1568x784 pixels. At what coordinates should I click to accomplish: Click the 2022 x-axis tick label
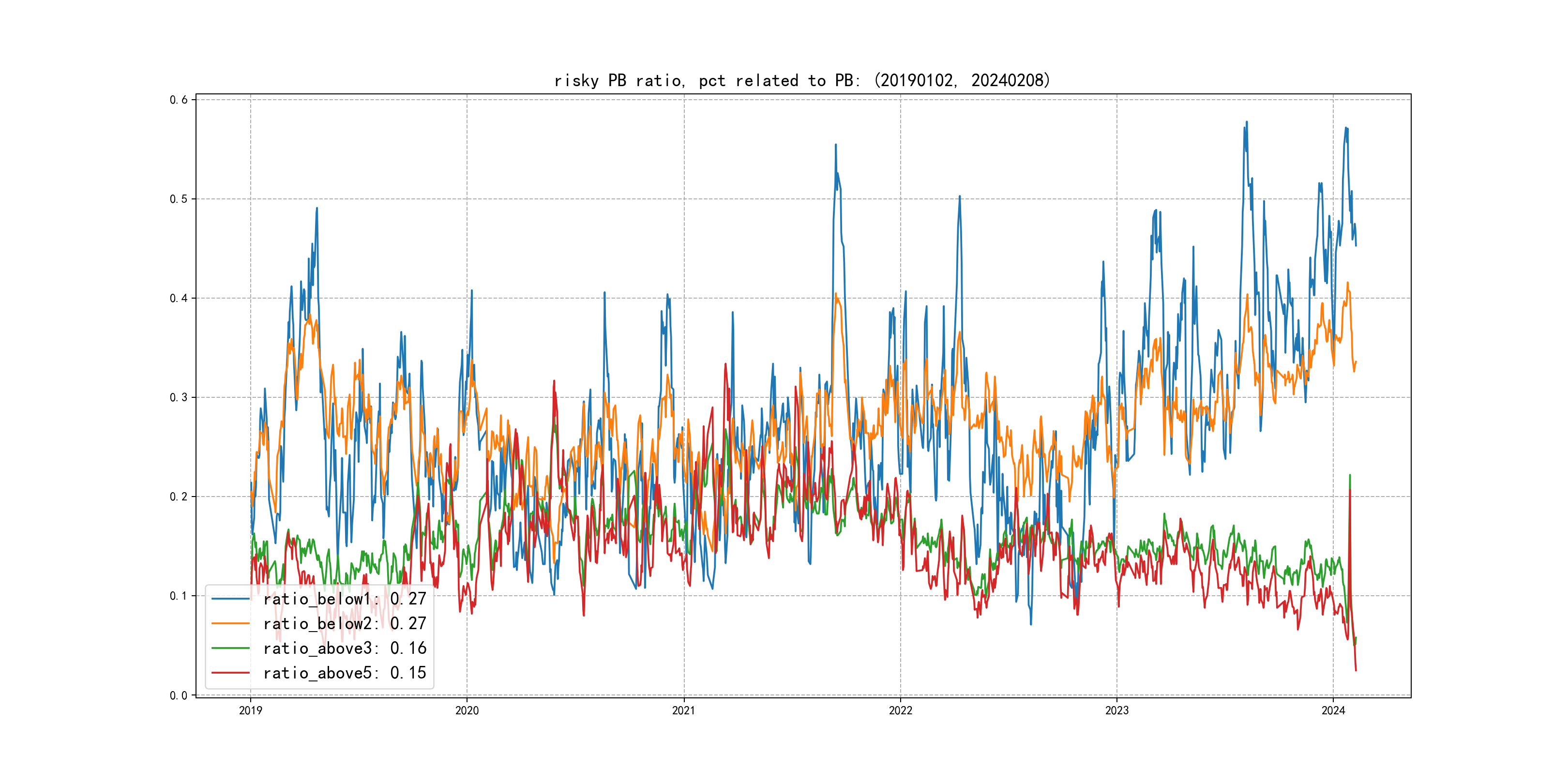click(900, 710)
